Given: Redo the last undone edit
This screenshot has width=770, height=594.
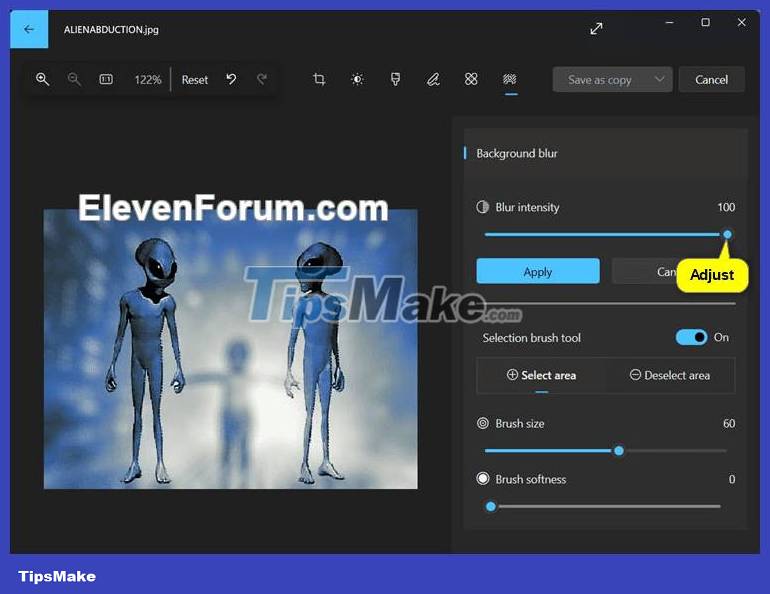Looking at the screenshot, I should coord(262,79).
